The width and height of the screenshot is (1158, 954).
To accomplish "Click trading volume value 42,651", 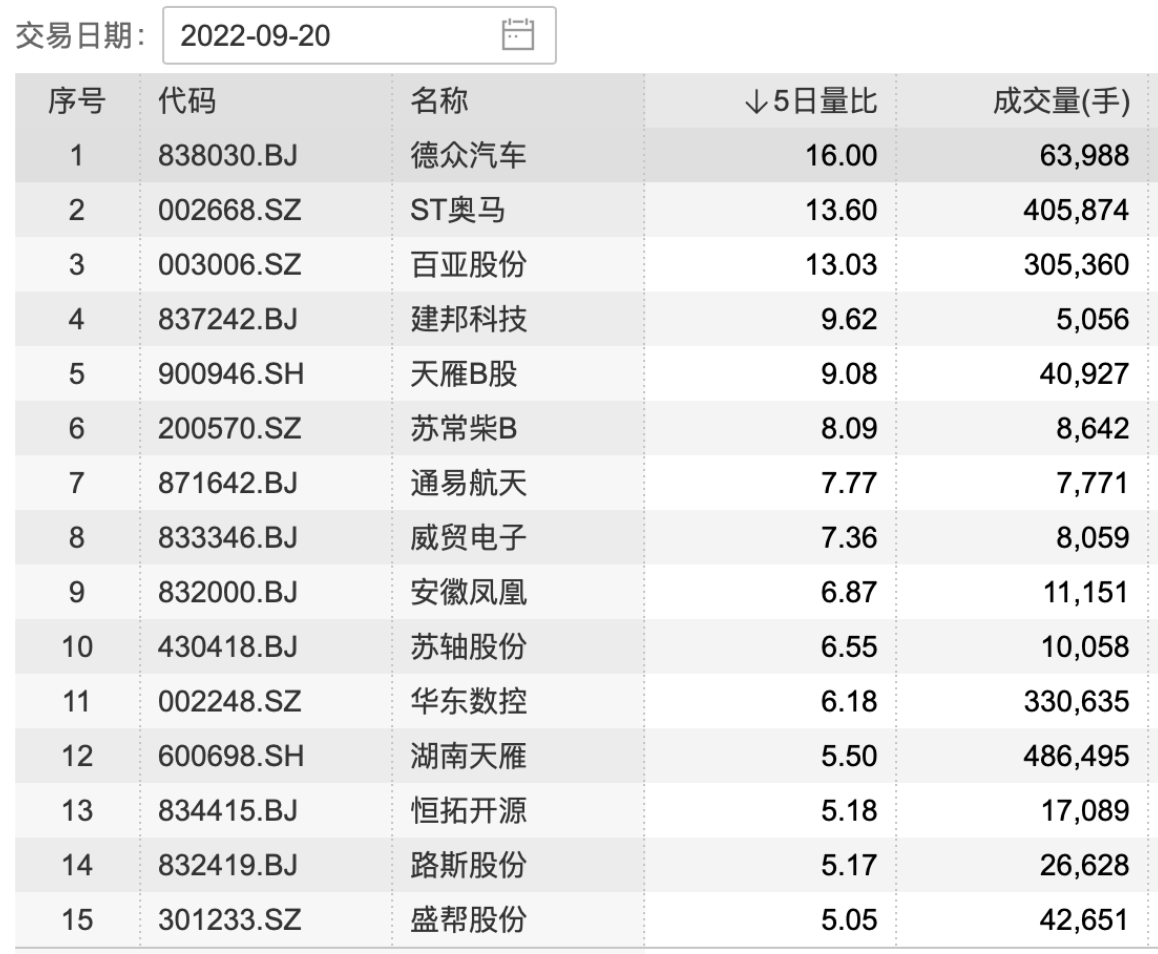I will pos(1085,920).
